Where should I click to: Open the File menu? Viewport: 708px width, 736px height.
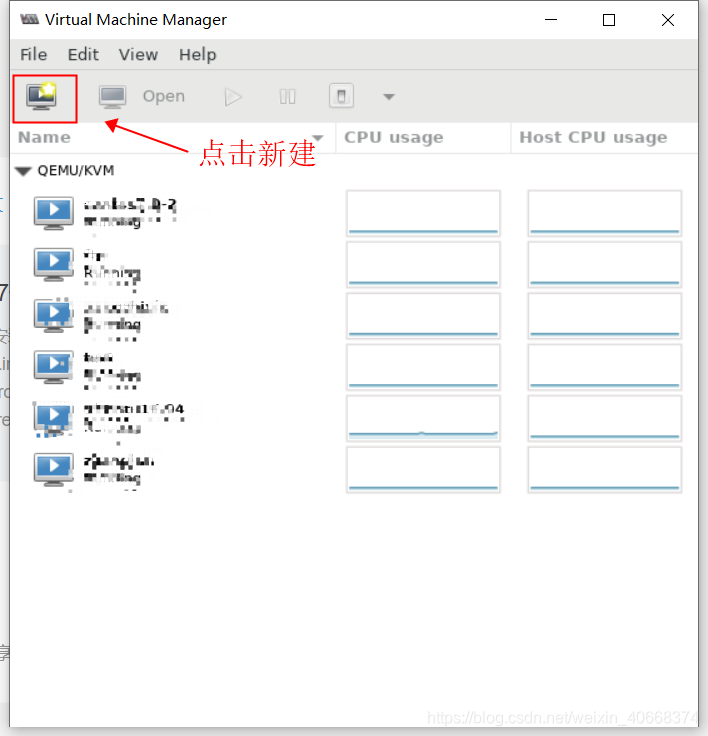tap(34, 54)
